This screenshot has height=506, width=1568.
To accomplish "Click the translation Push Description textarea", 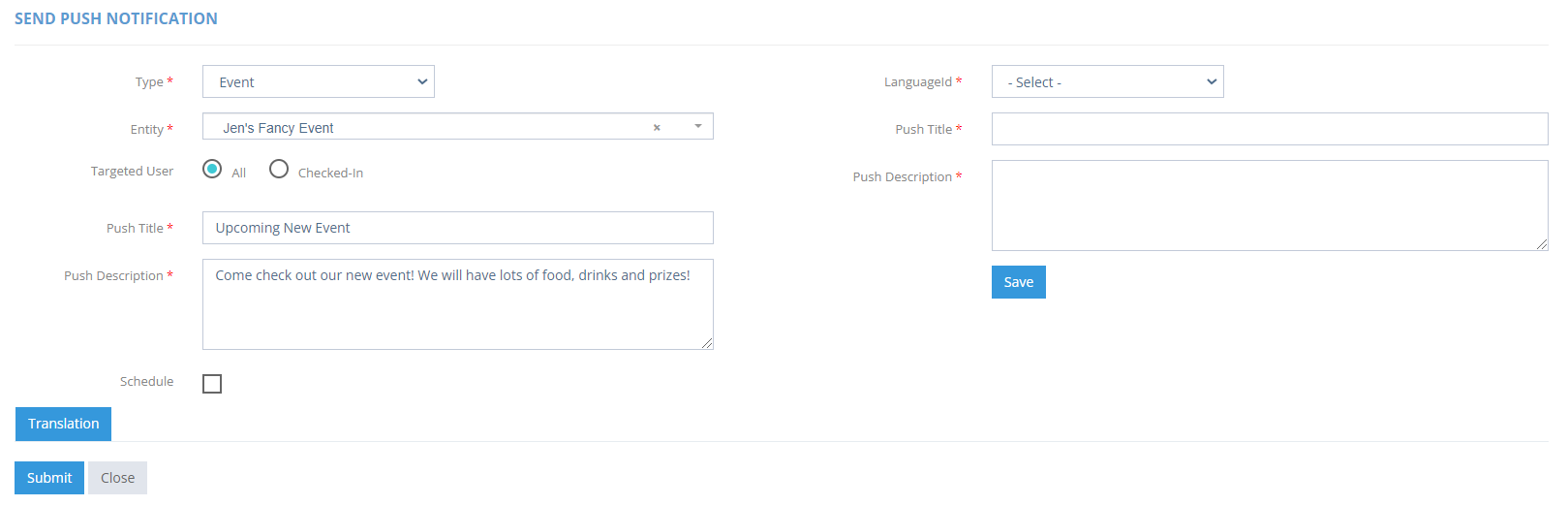I will (x=1270, y=206).
